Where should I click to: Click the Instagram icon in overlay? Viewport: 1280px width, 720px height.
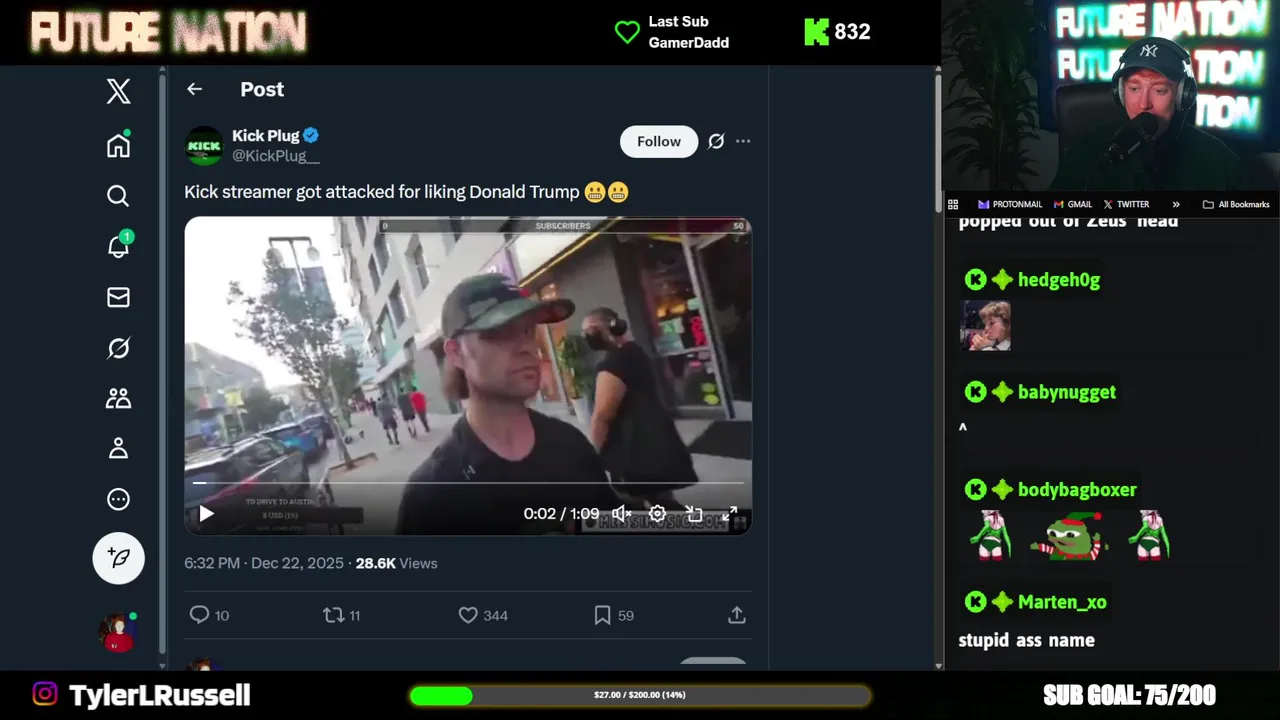(x=45, y=693)
